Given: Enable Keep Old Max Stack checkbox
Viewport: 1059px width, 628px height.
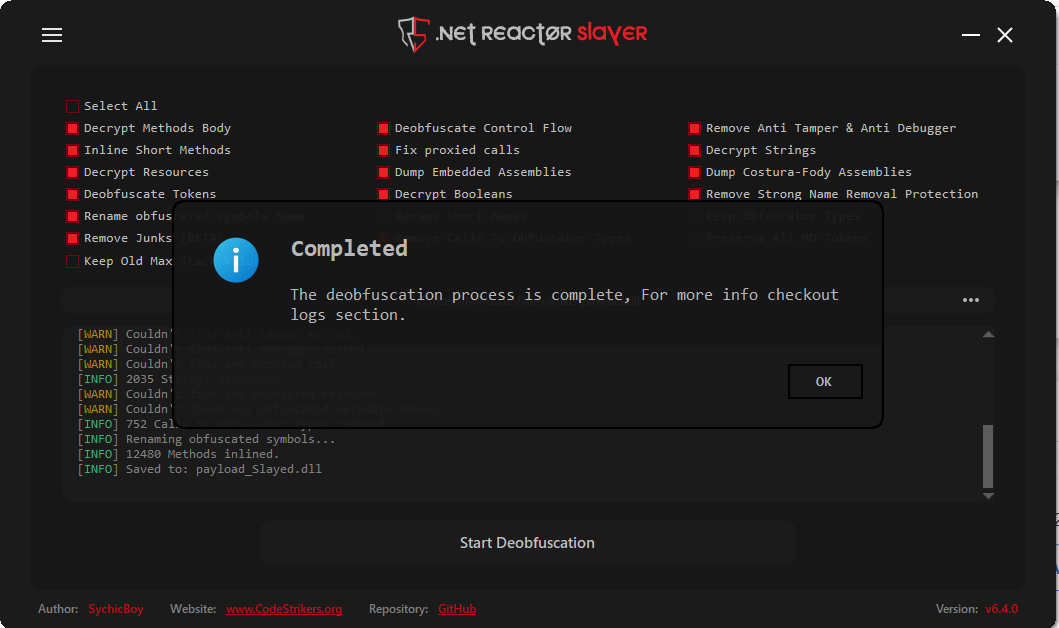Looking at the screenshot, I should tap(72, 261).
